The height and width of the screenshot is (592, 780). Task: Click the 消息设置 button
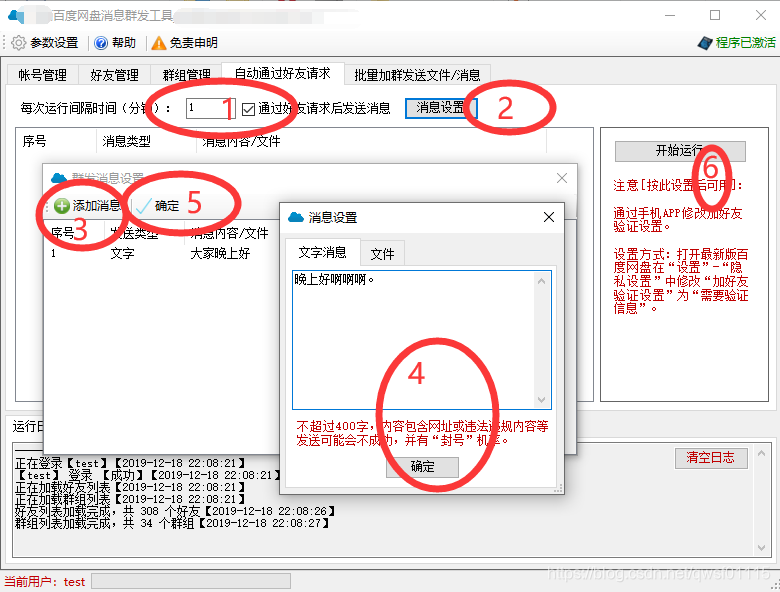click(441, 108)
